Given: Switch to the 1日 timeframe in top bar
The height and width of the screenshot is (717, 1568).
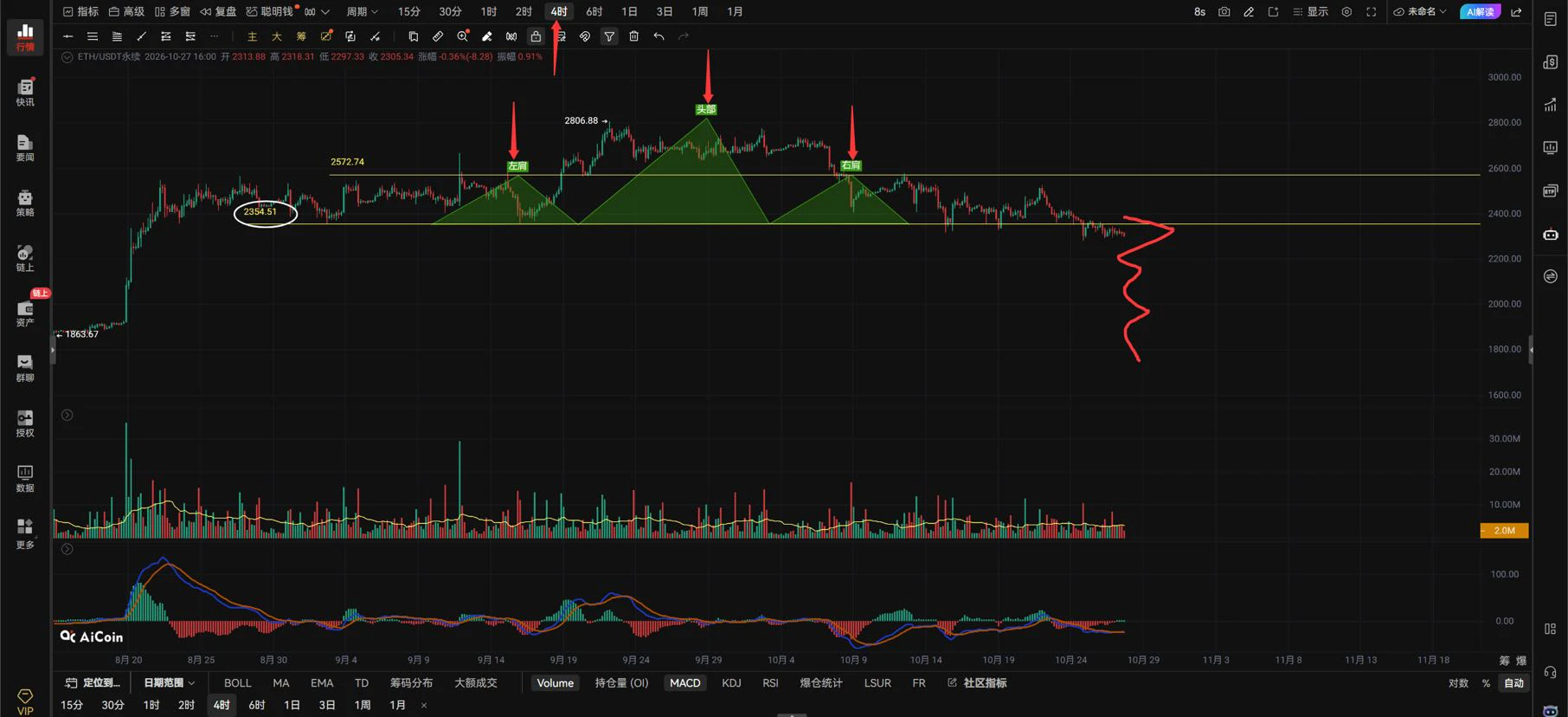Looking at the screenshot, I should 629,12.
